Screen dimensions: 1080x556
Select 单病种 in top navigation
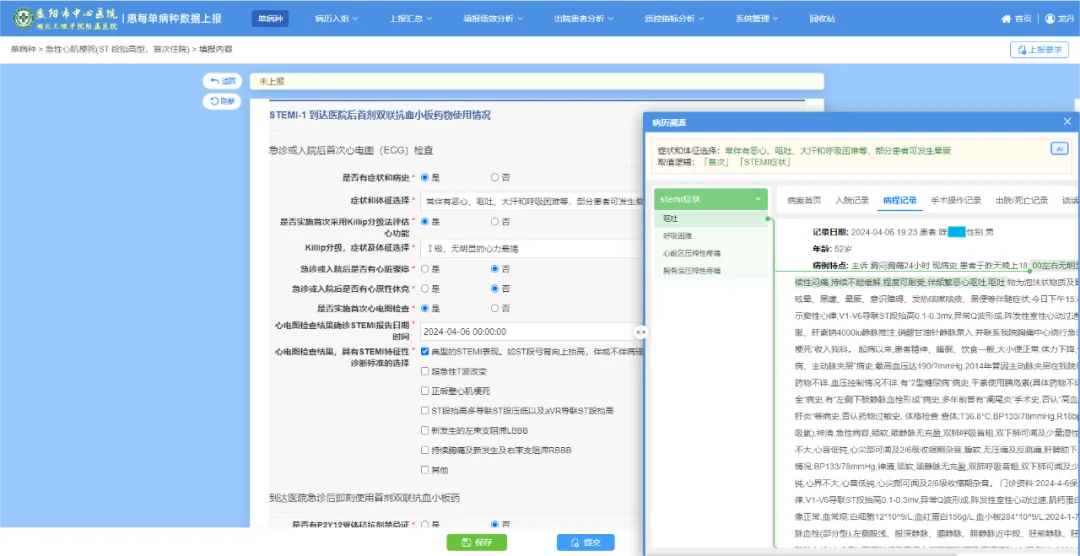pyautogui.click(x=270, y=19)
